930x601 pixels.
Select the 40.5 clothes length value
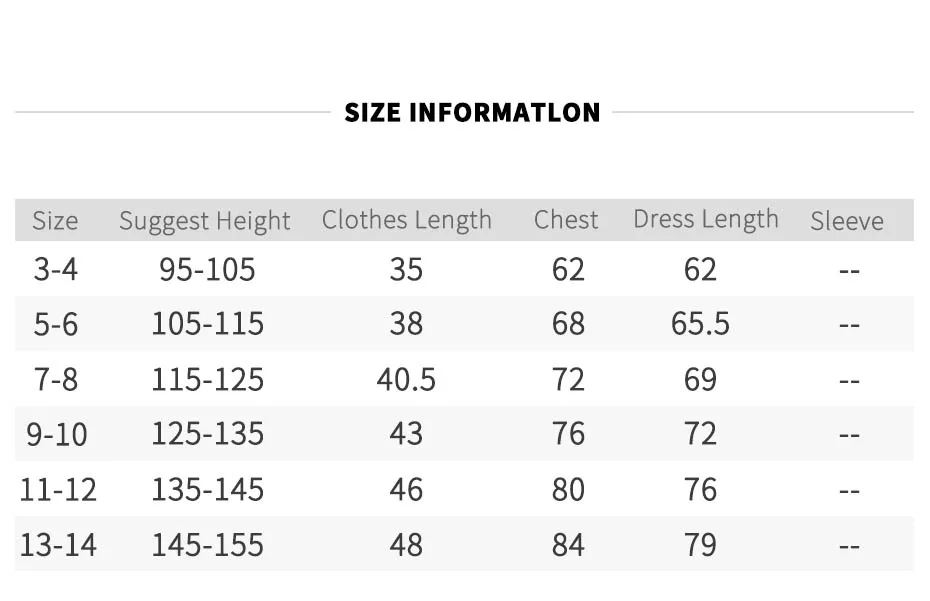coord(406,380)
